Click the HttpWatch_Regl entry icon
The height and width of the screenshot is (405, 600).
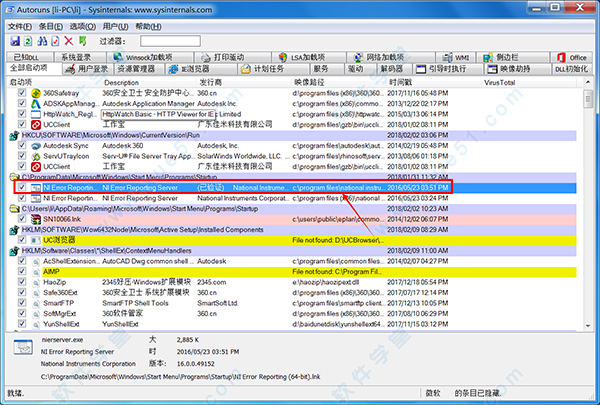tap(36, 114)
